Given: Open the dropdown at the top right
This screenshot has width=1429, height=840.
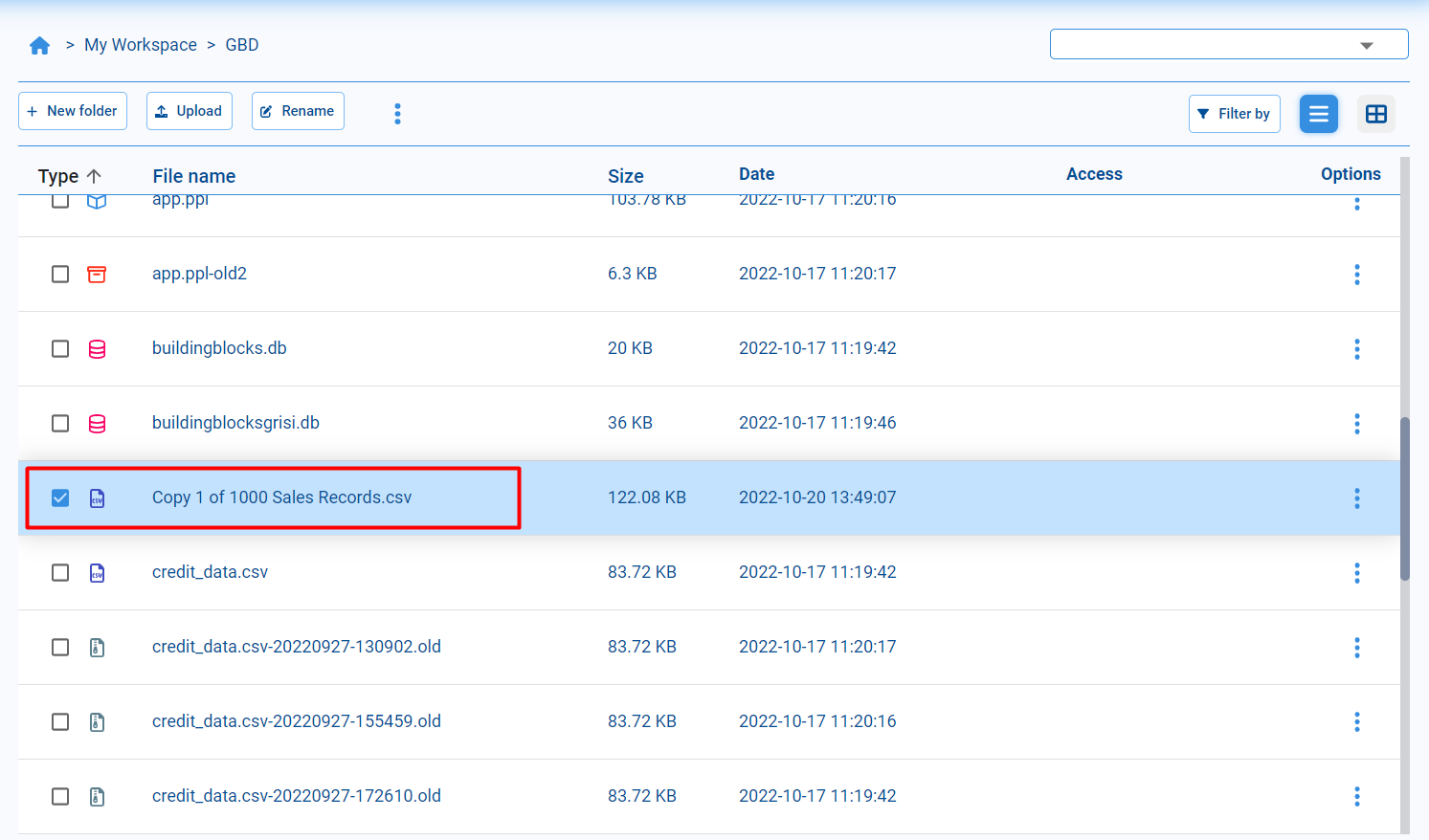Looking at the screenshot, I should point(1229,43).
